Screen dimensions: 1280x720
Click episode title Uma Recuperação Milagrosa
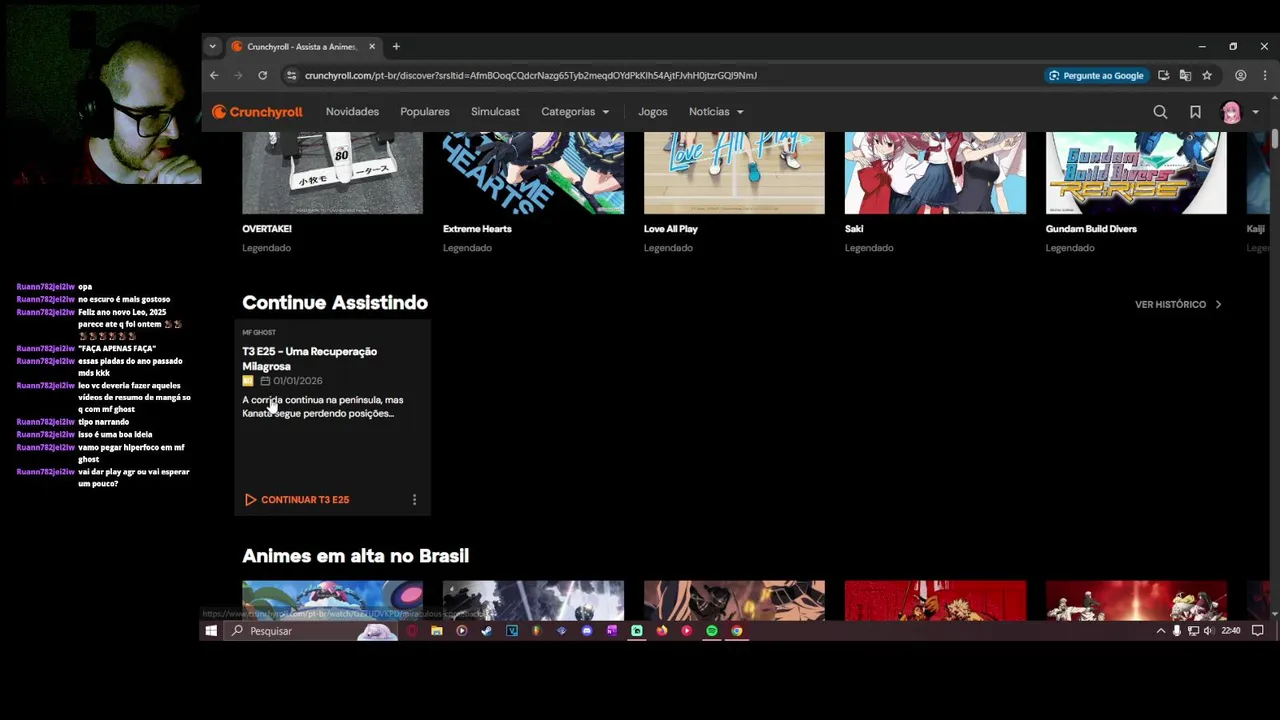point(309,359)
